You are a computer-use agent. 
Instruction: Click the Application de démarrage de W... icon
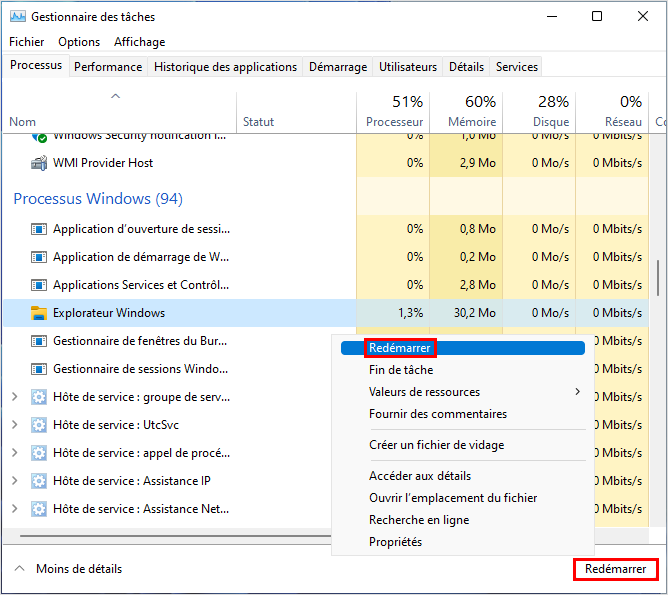coord(39,257)
